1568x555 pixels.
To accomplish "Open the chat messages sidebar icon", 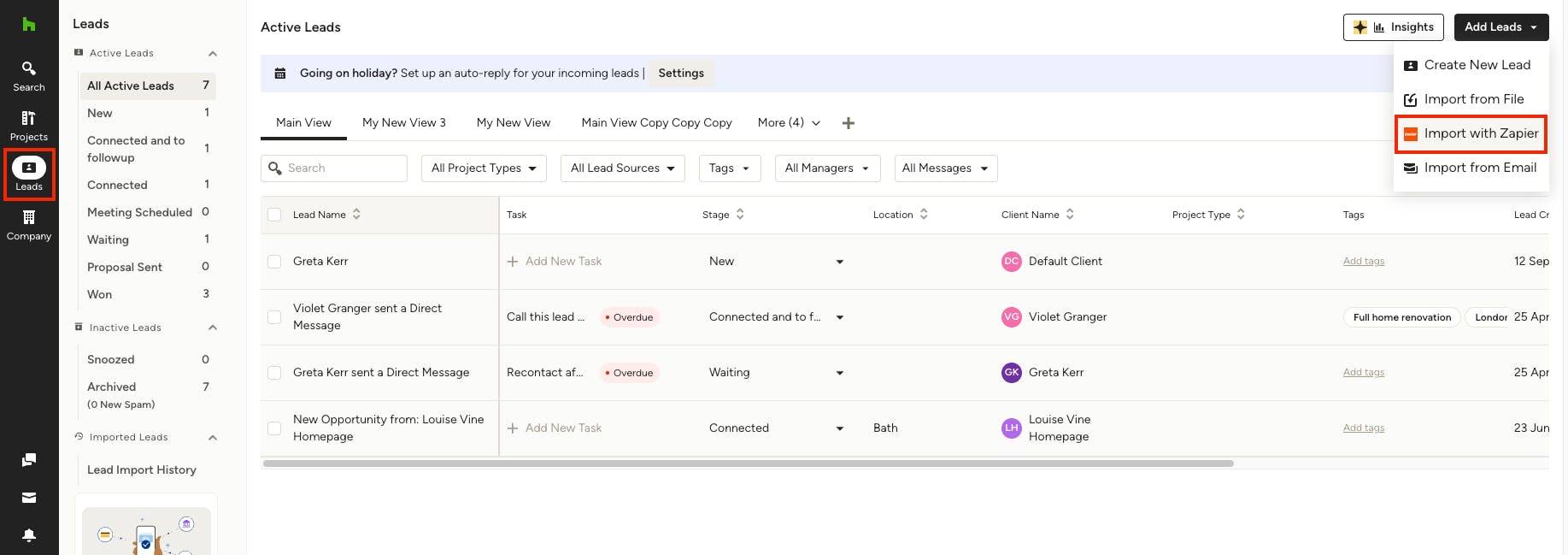I will [28, 460].
